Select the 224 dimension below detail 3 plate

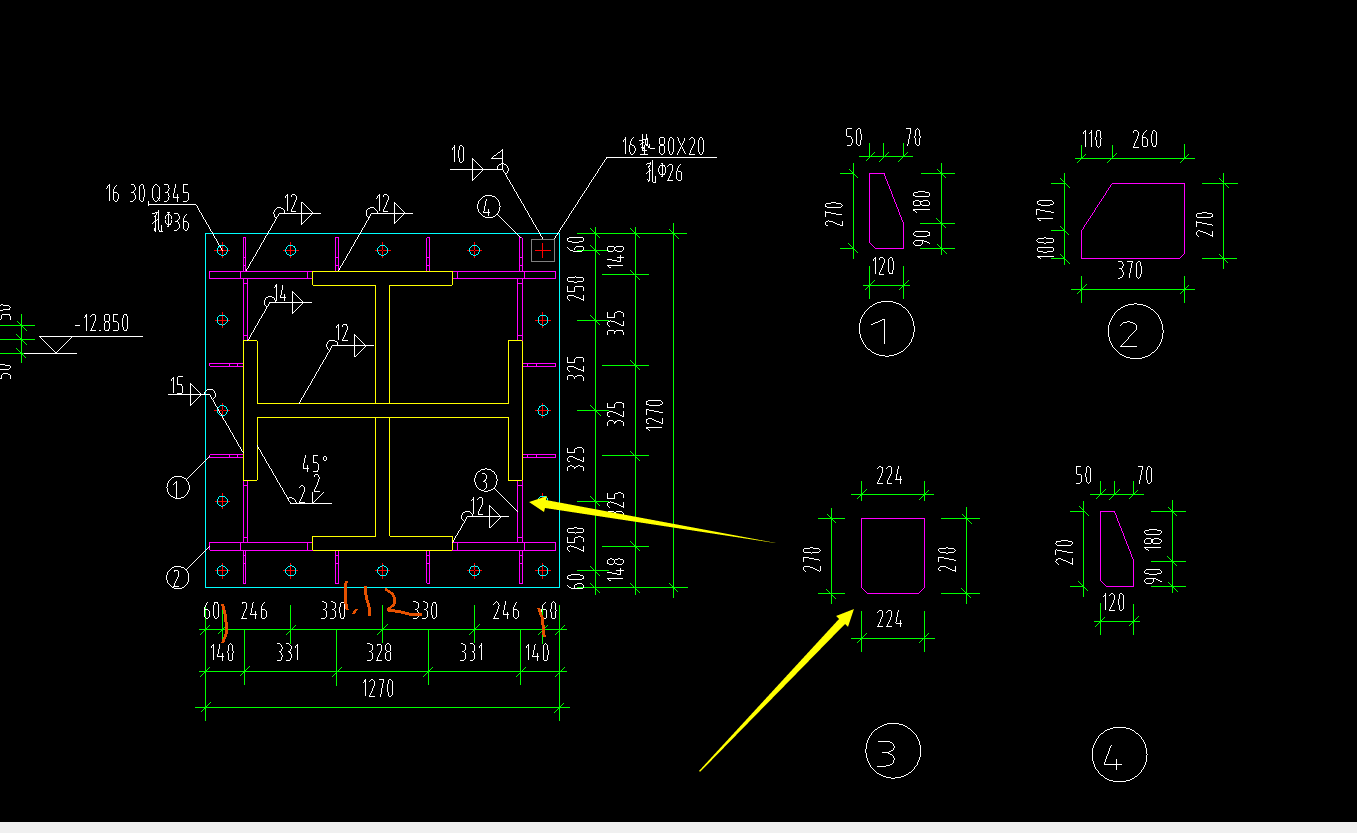(x=889, y=620)
